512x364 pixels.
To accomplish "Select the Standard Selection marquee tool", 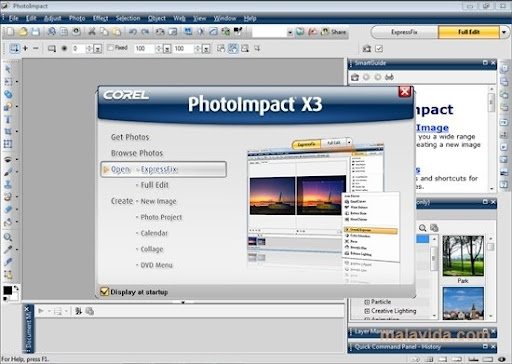I will [x=8, y=81].
